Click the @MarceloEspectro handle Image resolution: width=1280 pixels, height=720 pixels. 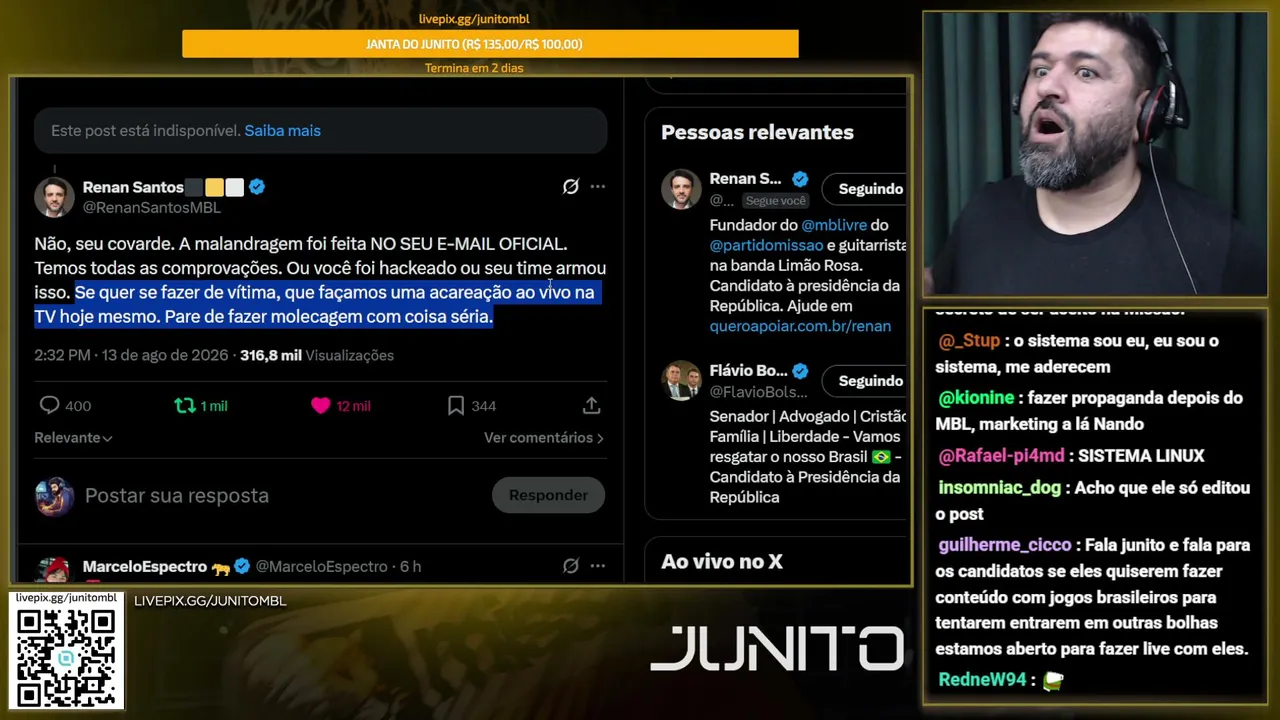click(321, 566)
